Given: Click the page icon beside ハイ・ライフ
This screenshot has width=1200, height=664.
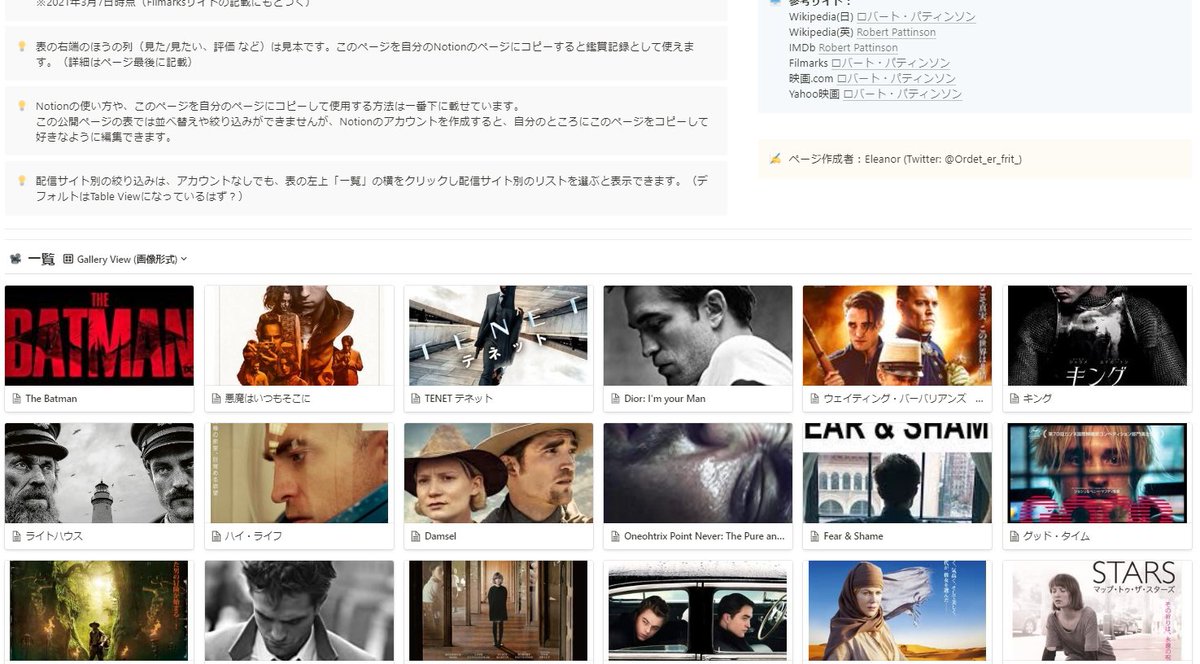Looking at the screenshot, I should pyautogui.click(x=216, y=536).
